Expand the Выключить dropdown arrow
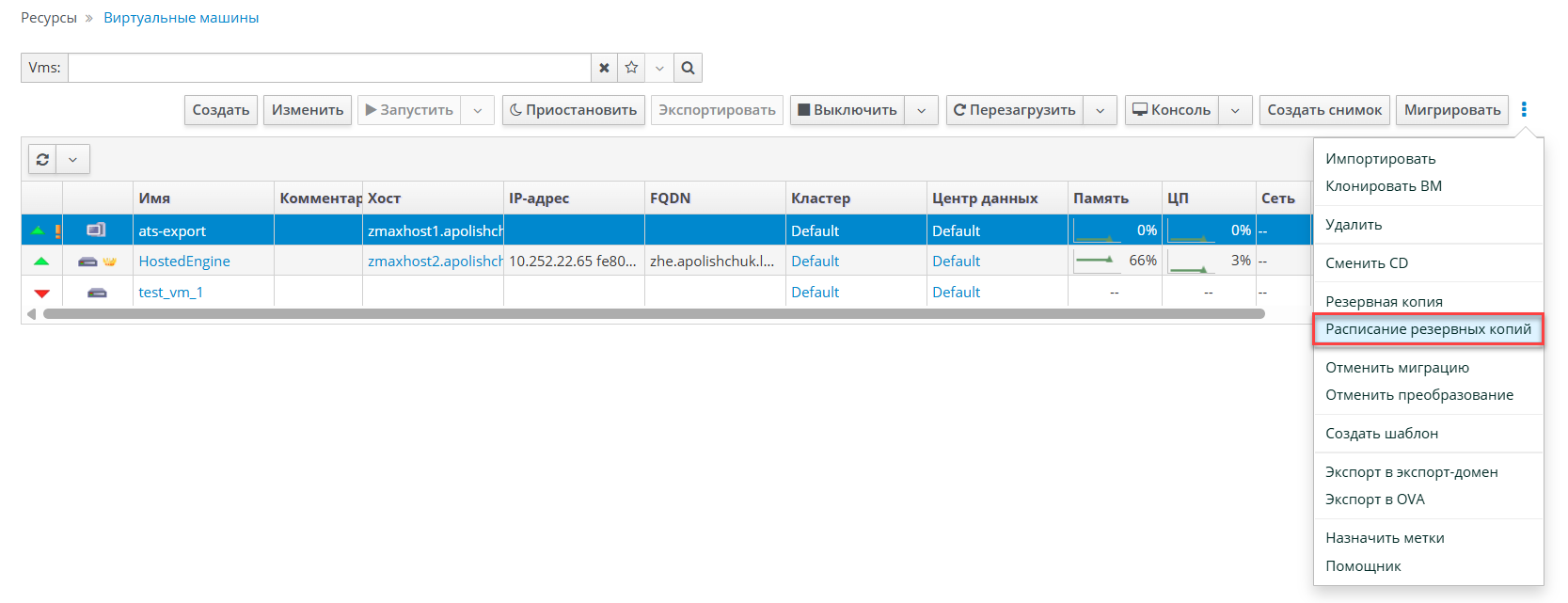Screen dimensions: 1568x603 point(922,110)
